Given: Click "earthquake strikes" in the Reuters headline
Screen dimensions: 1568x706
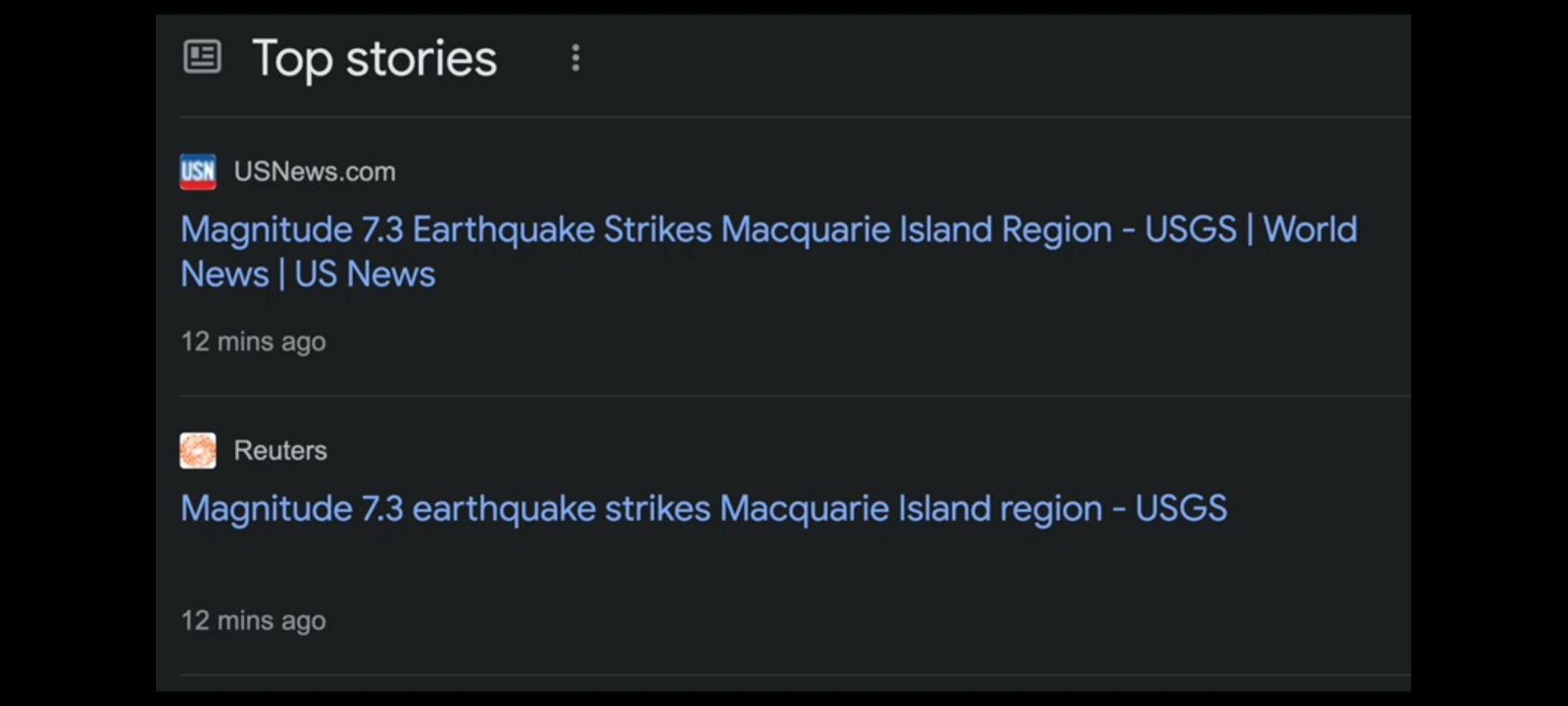Looking at the screenshot, I should coord(561,509).
